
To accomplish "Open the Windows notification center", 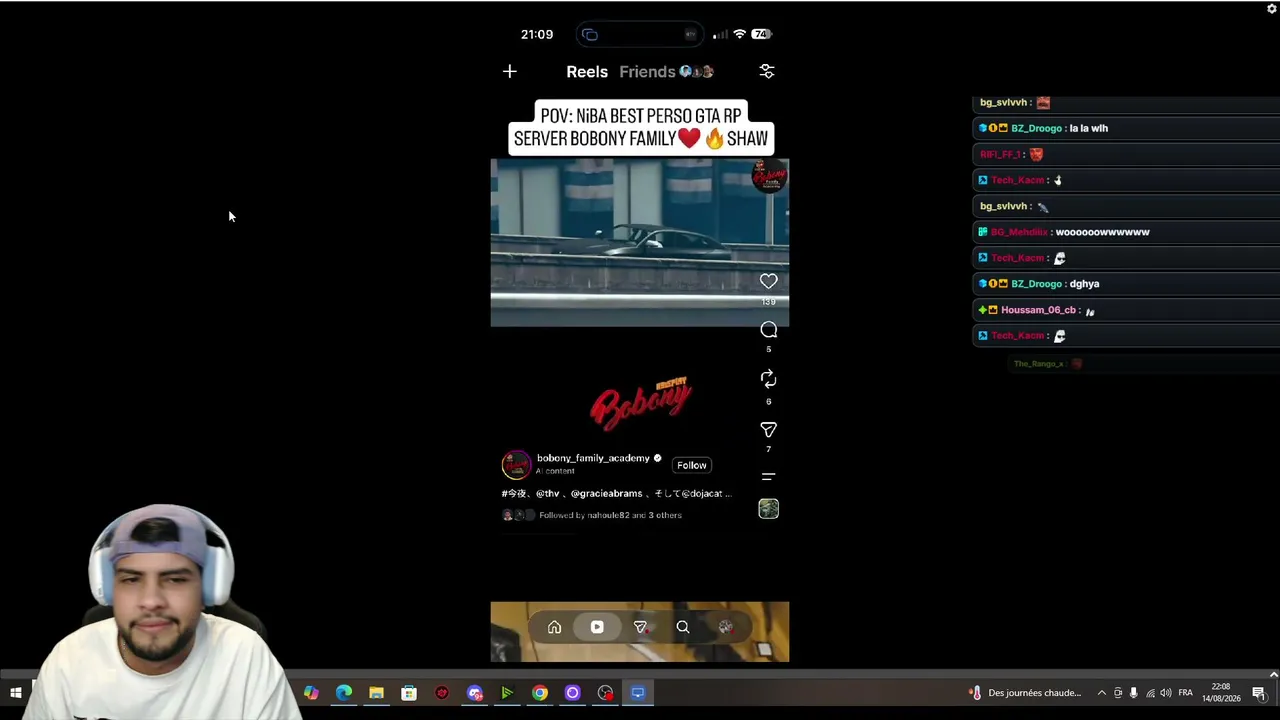I will (x=1259, y=693).
